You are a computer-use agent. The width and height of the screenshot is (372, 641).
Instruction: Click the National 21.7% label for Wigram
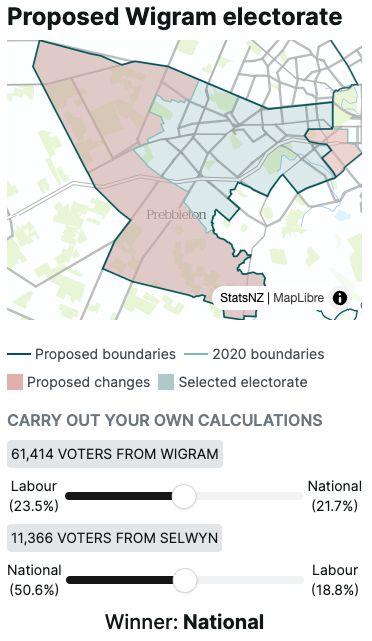point(334,496)
